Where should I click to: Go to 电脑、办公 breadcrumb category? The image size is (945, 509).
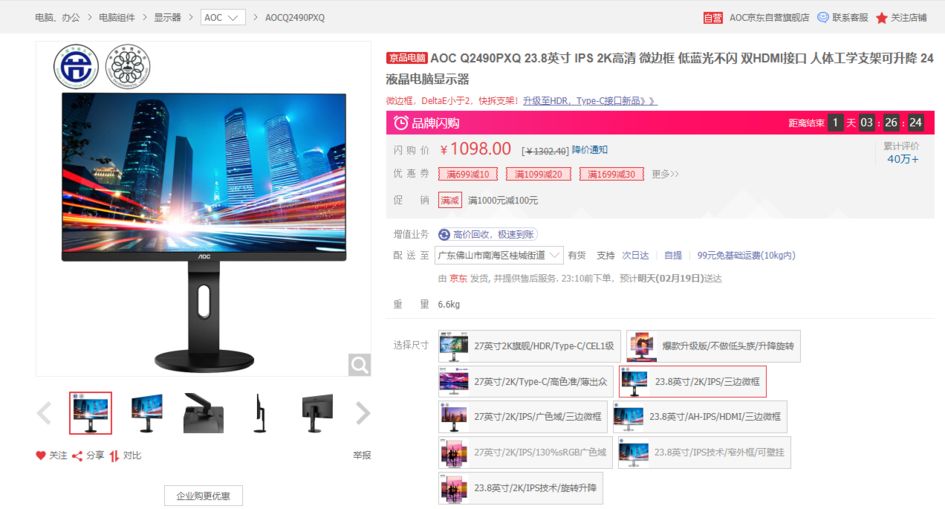57,17
